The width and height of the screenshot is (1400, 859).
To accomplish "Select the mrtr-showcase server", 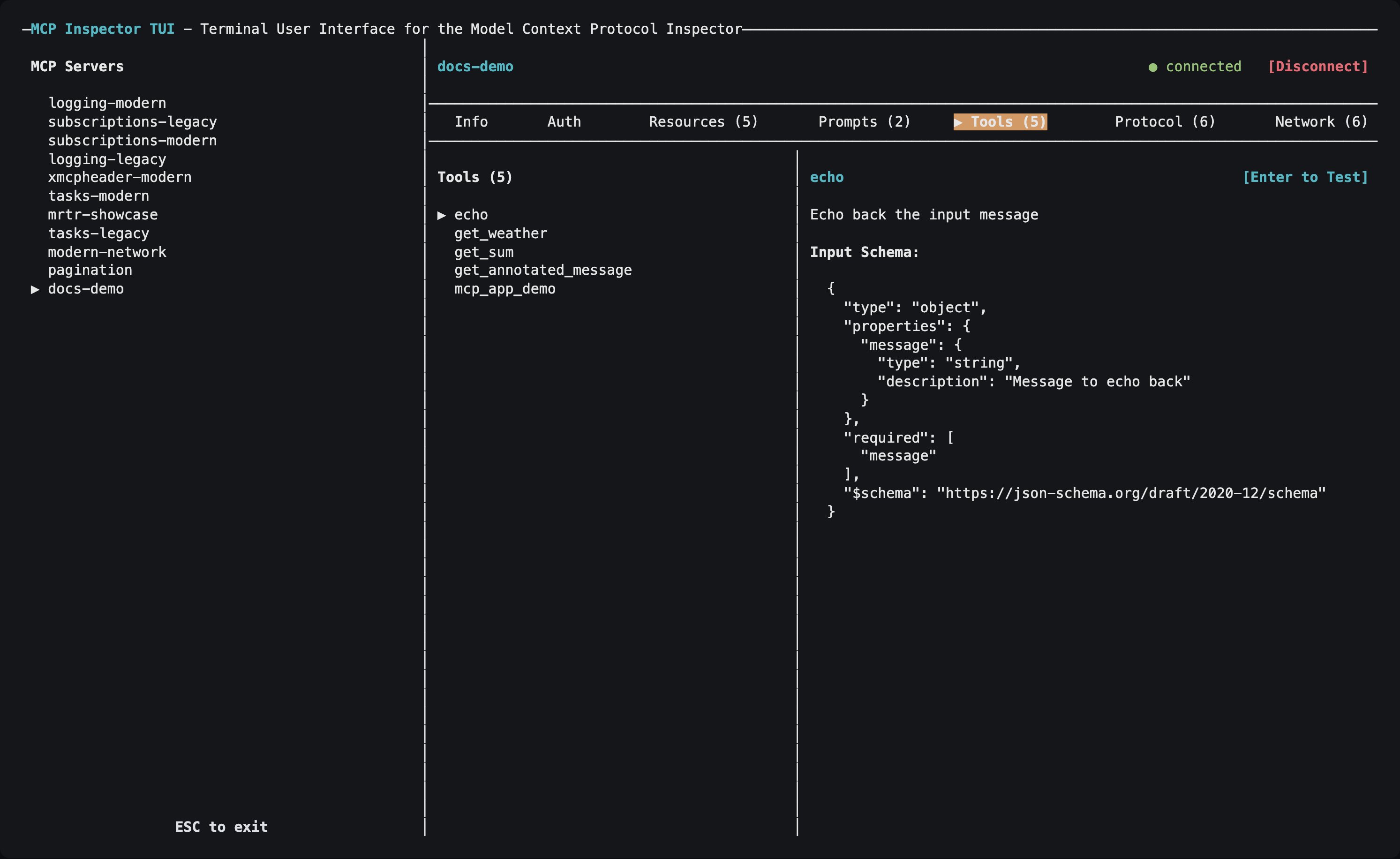I will click(103, 215).
